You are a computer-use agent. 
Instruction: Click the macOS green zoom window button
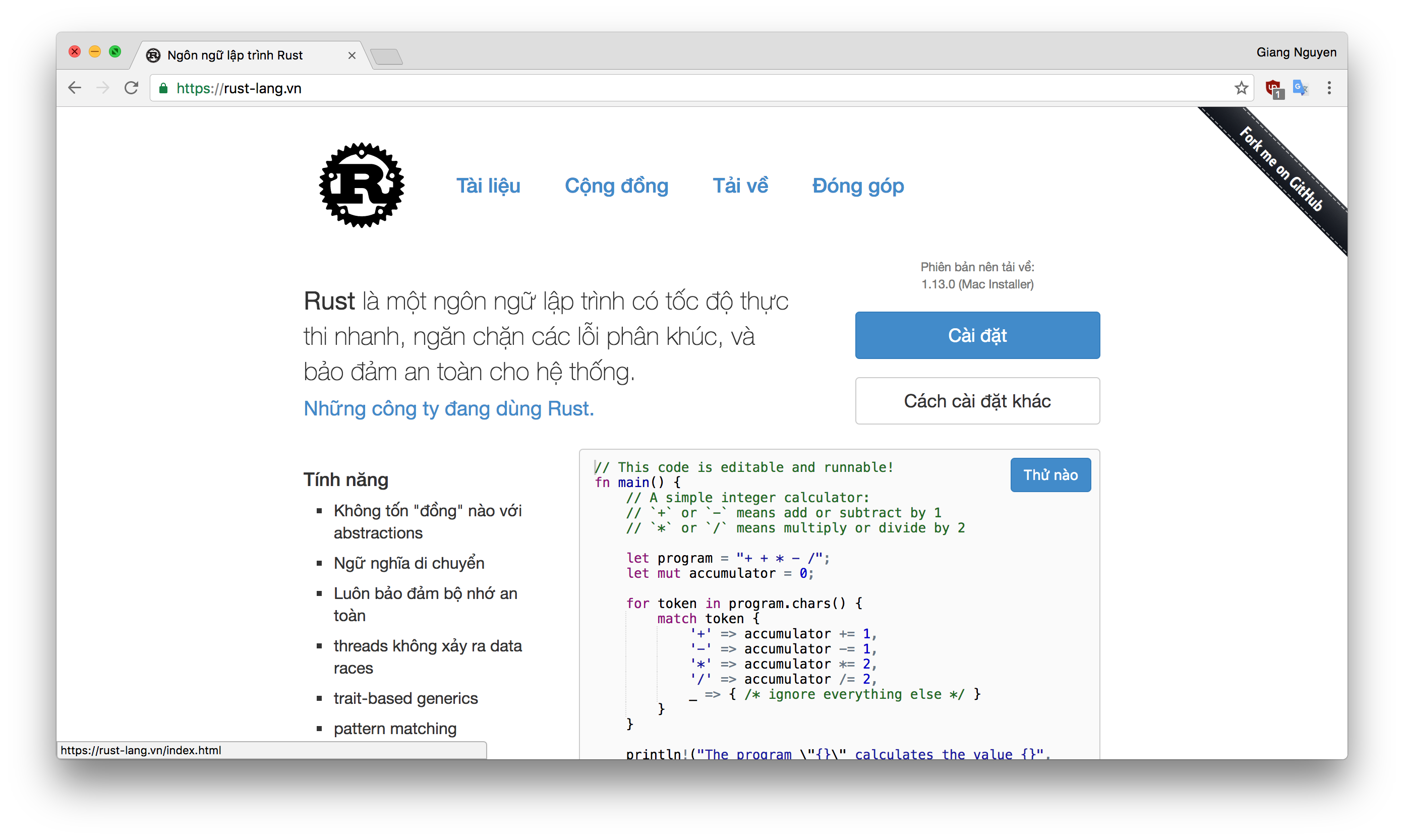click(115, 52)
